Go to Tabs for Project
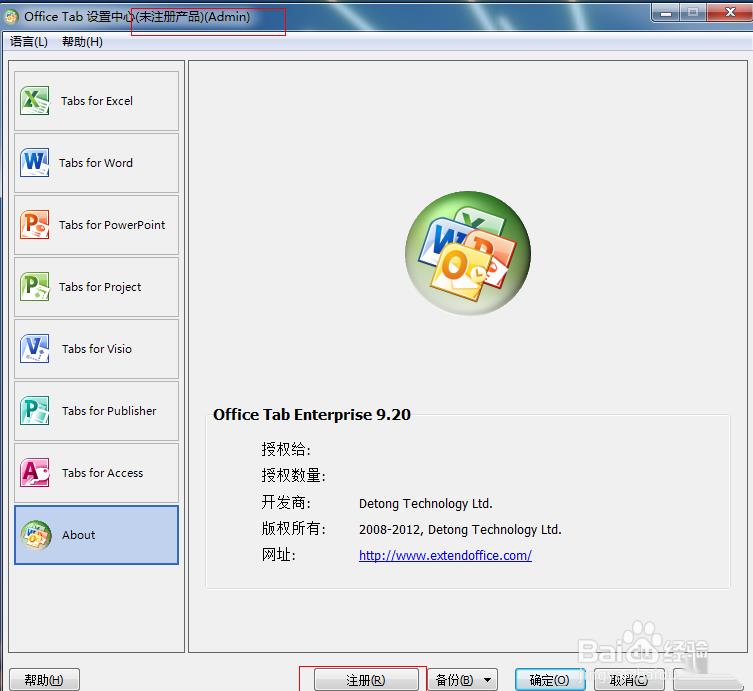The height and width of the screenshot is (691, 753). pos(96,287)
